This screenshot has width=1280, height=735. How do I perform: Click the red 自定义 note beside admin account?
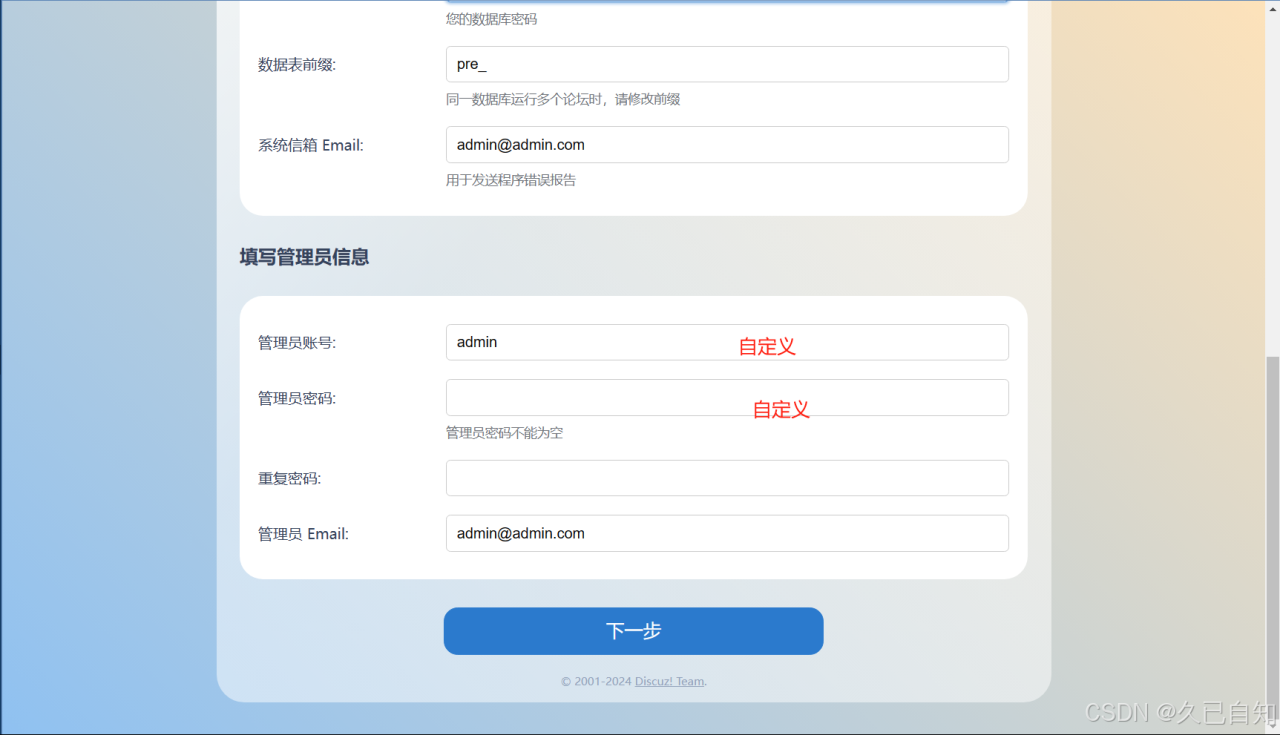point(766,346)
